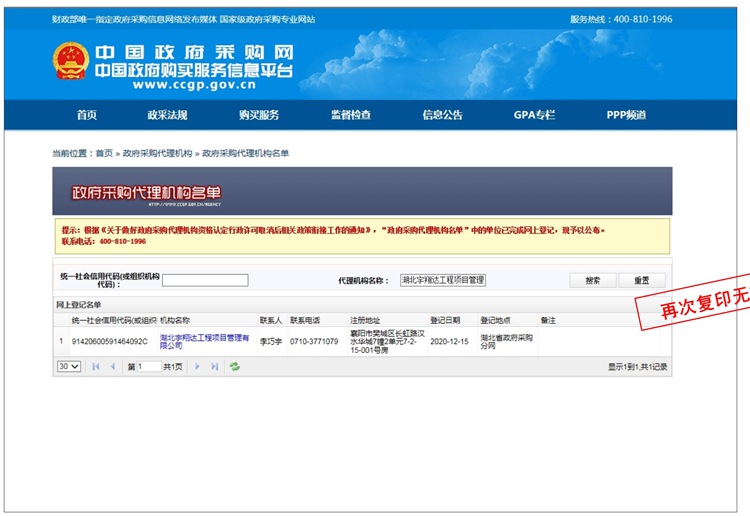Select contact name cell 李巧宇
Screen dimensions: 750x516
tap(271, 341)
